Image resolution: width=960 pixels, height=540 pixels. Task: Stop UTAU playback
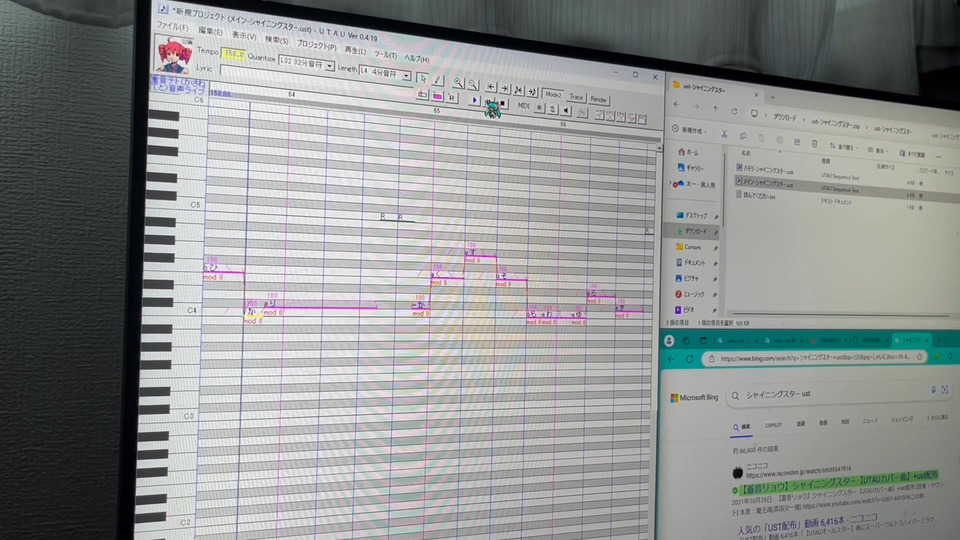(x=502, y=103)
